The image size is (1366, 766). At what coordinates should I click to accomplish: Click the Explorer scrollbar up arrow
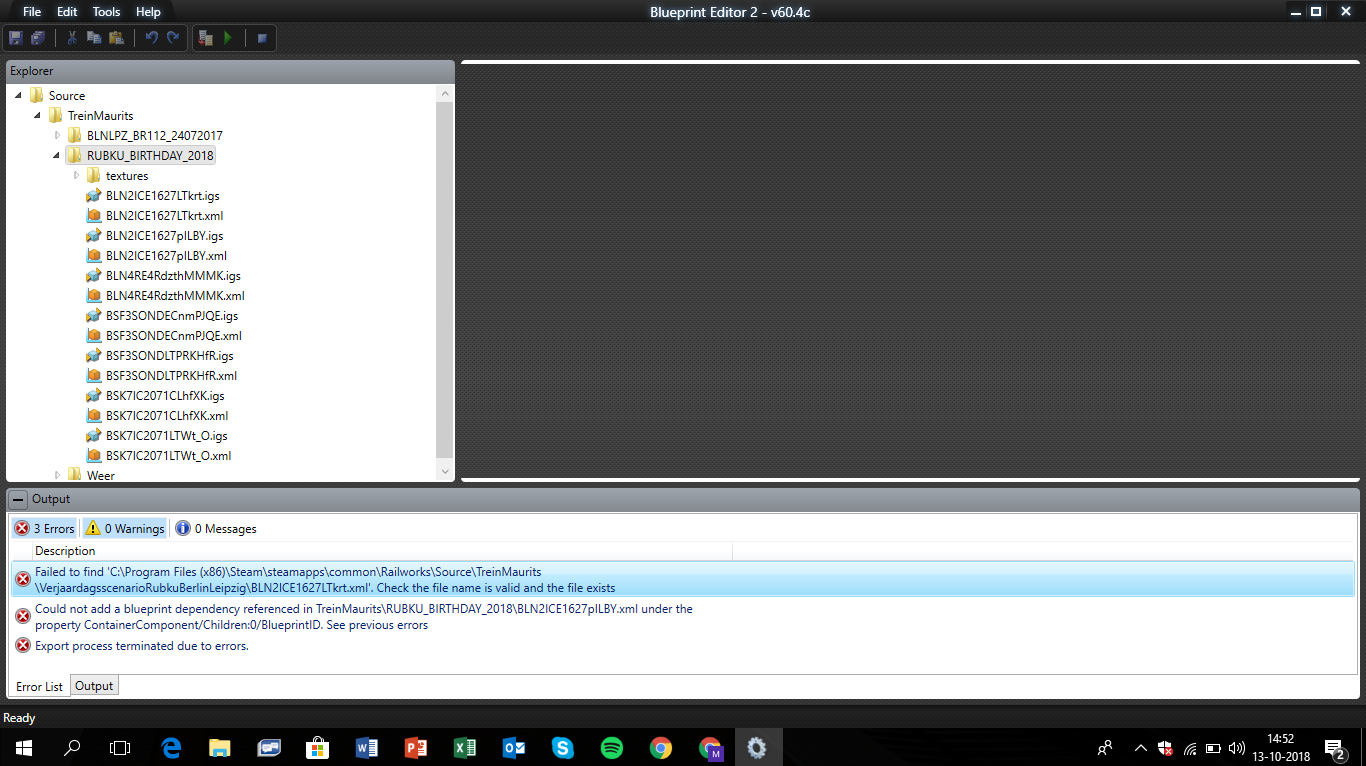pyautogui.click(x=445, y=93)
